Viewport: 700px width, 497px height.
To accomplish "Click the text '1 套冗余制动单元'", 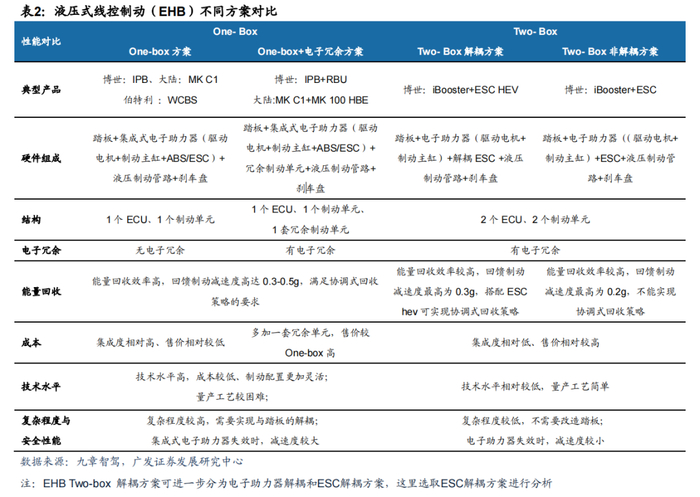I will (311, 230).
